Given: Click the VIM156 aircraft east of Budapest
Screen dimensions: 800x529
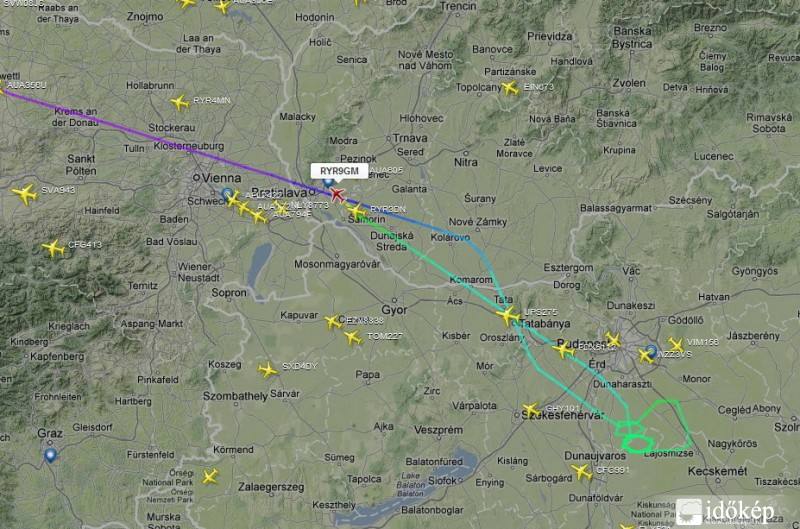Looking at the screenshot, I should point(676,345).
